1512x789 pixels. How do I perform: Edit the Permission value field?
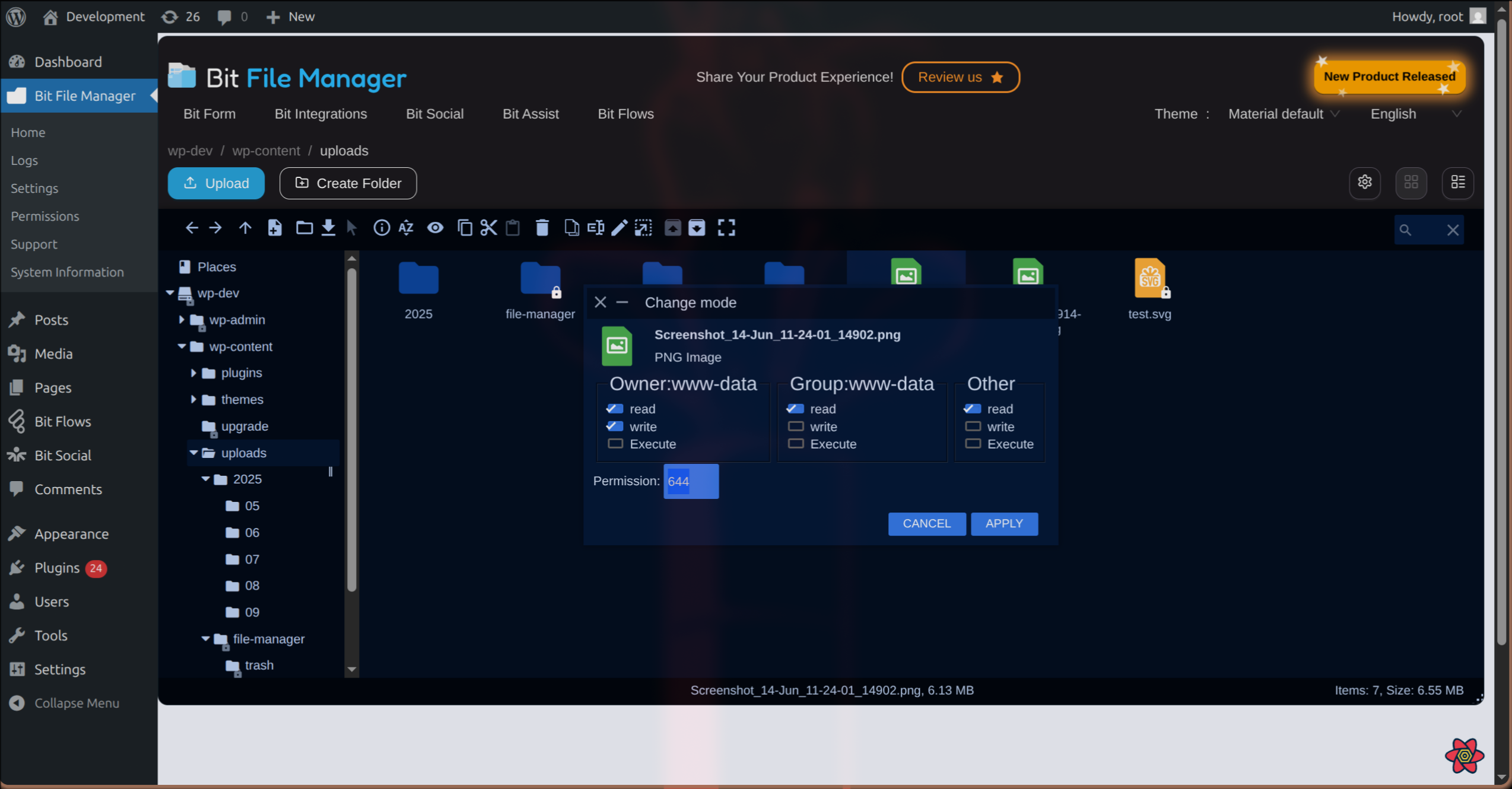690,481
